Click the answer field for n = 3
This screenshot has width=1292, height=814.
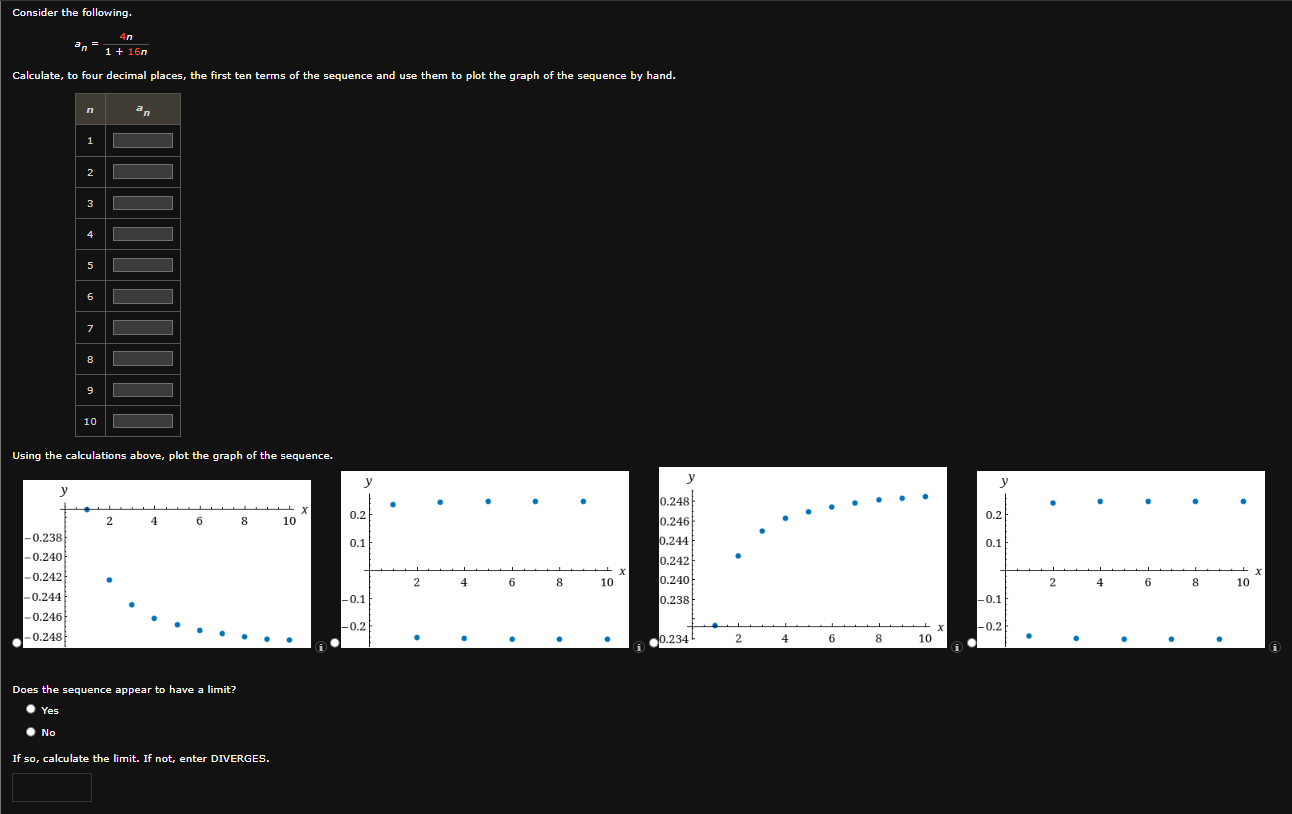[141, 202]
